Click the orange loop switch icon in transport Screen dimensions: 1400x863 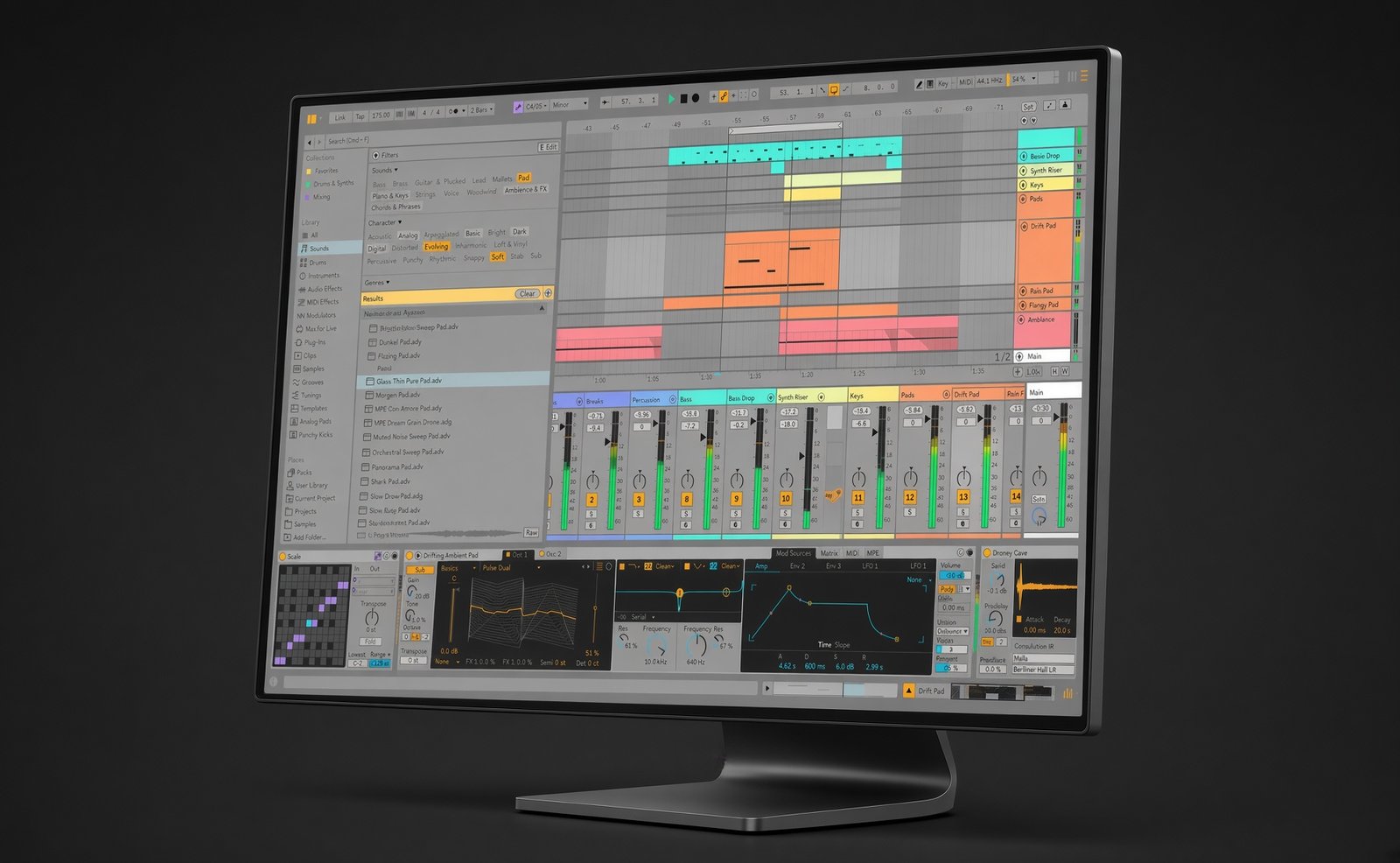pyautogui.click(x=834, y=89)
